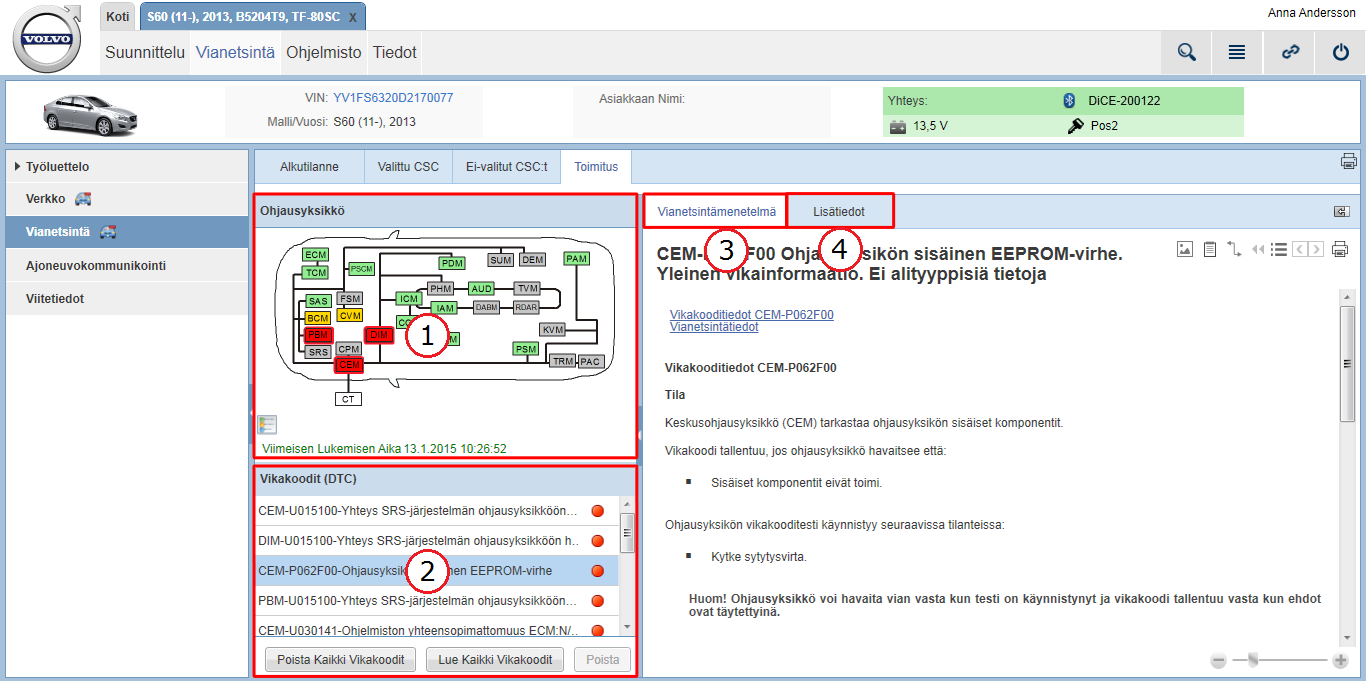Screen dimensions: 1366x681
Task: Select the green PAM module in diagram
Action: click(x=576, y=259)
